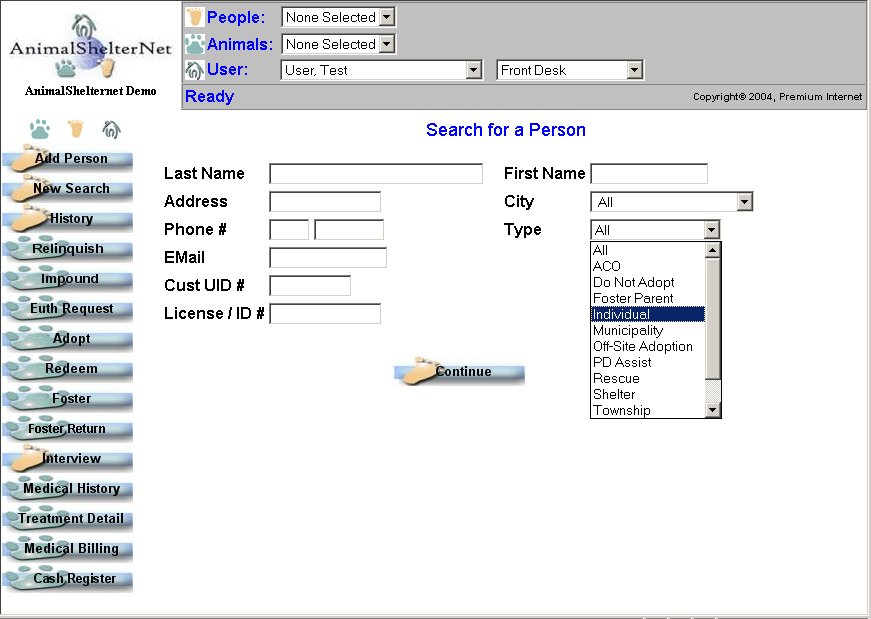This screenshot has width=871, height=619.
Task: Click the AnimalShelterNet logo
Action: tap(90, 48)
